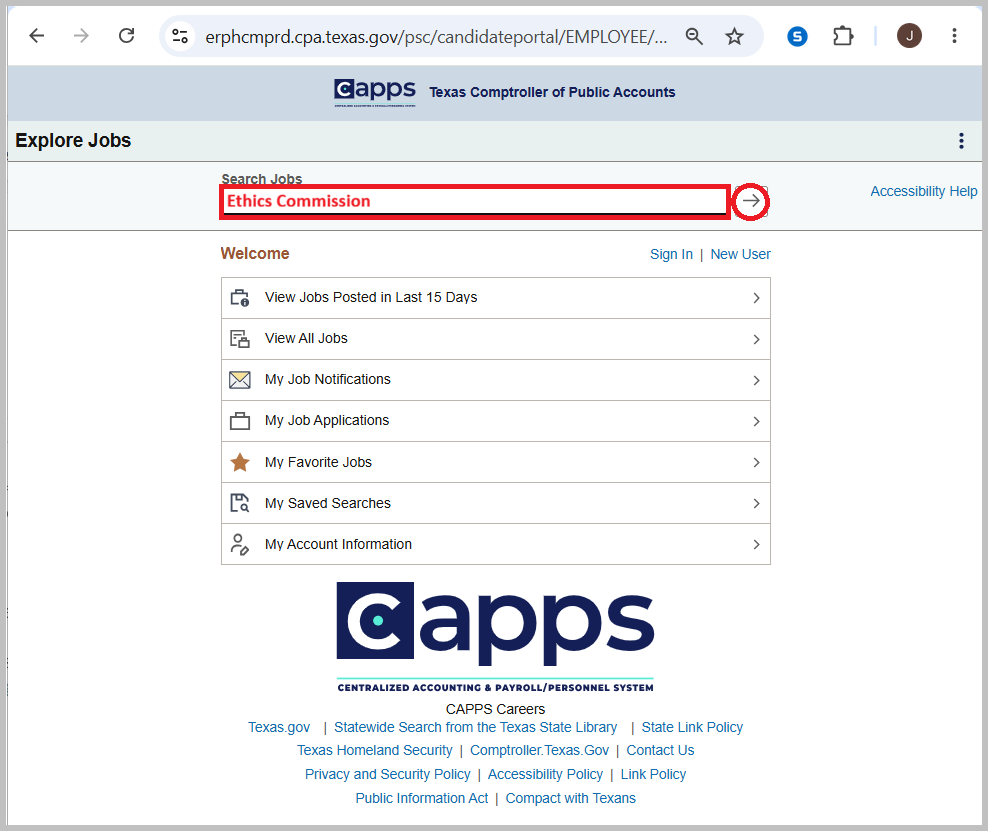Open My Saved Searches
This screenshot has height=831, width=988.
pyautogui.click(x=496, y=503)
